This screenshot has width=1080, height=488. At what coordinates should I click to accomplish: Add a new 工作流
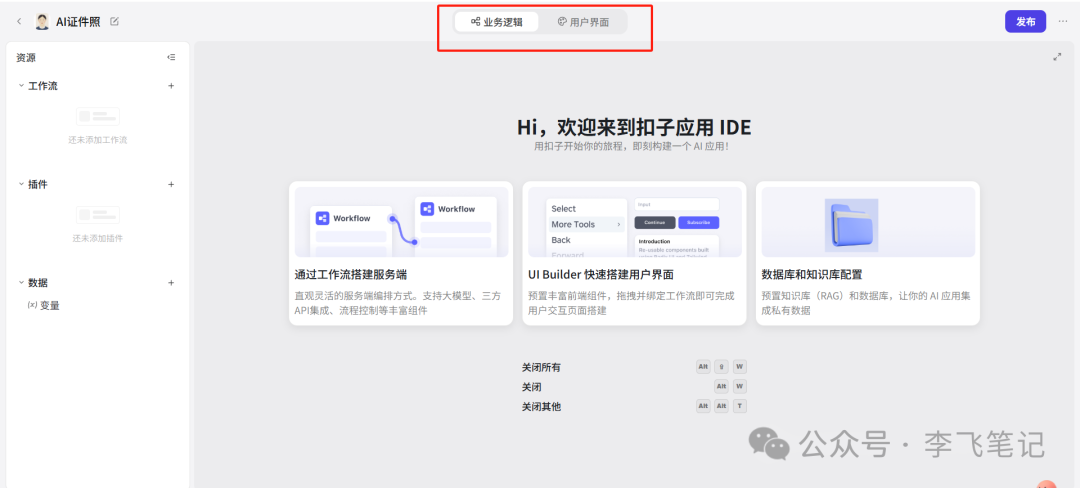172,86
